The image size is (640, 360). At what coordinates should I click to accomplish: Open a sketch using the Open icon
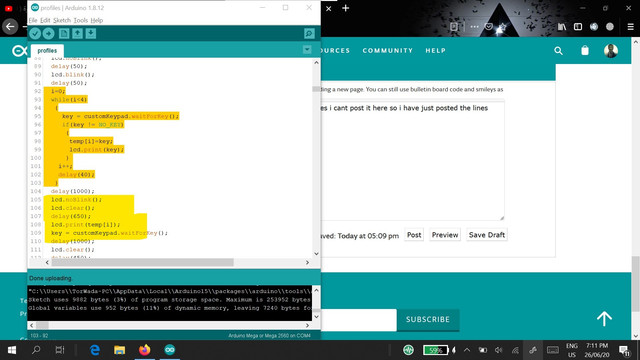tap(77, 33)
